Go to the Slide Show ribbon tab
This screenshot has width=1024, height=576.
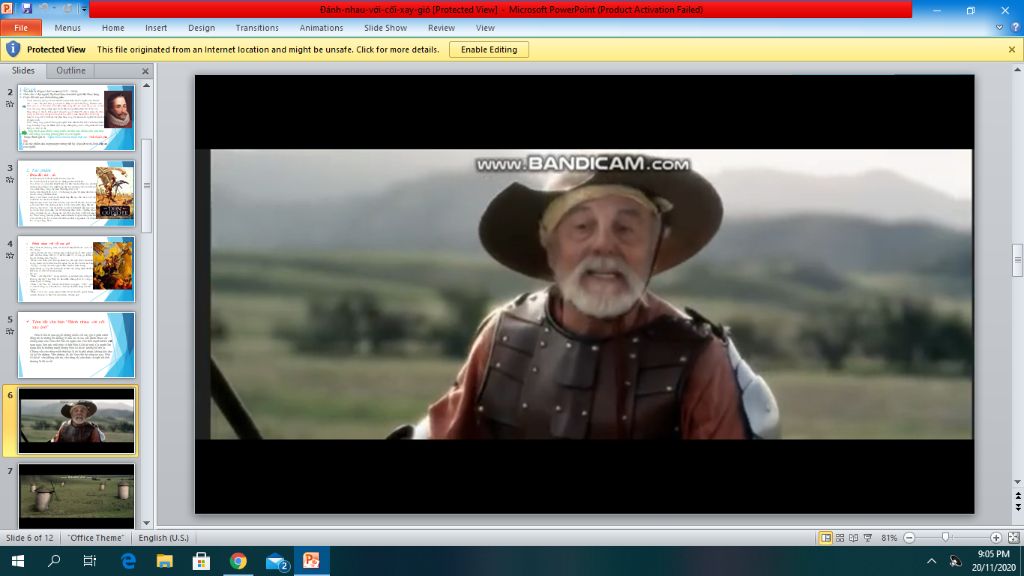(385, 27)
